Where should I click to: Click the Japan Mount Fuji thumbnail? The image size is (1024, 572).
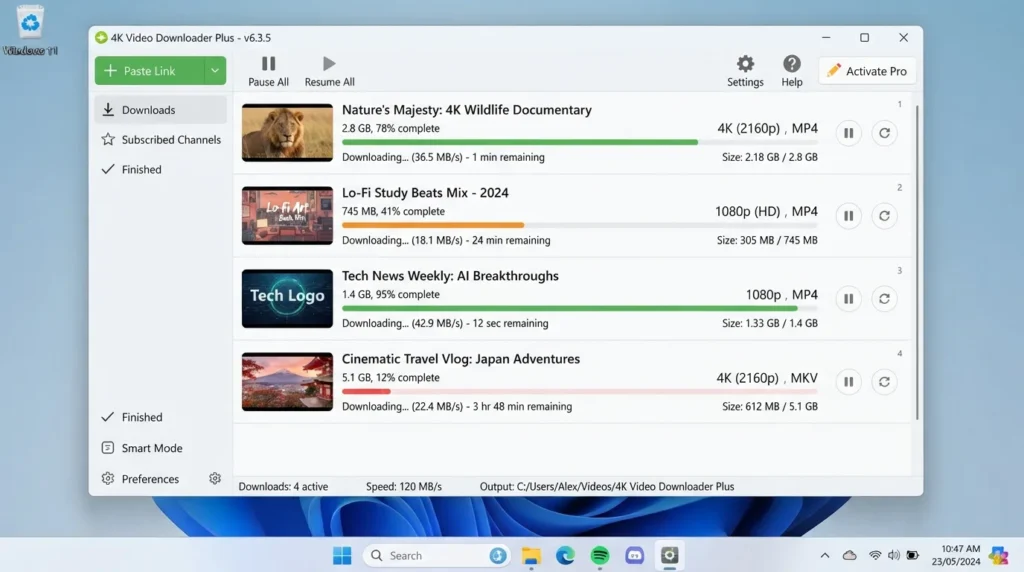click(x=287, y=381)
